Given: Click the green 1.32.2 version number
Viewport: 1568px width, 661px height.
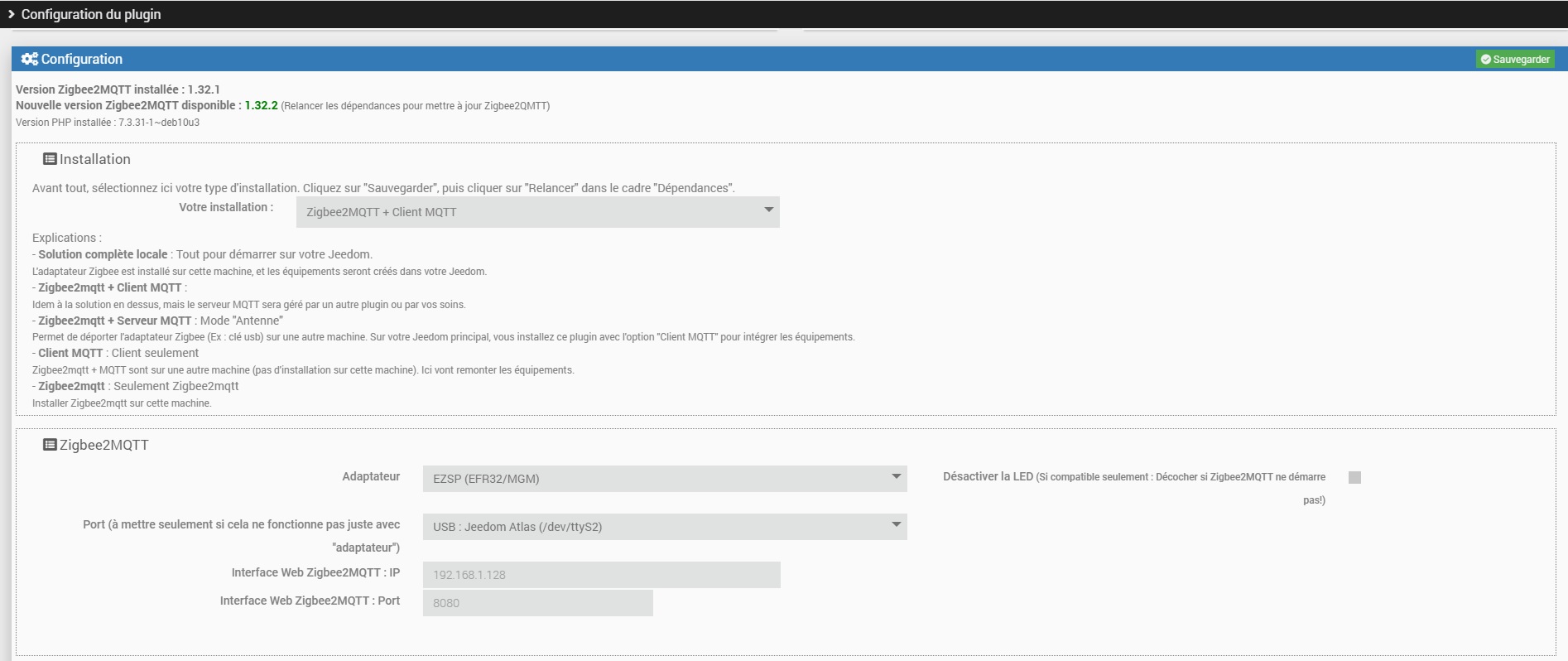Looking at the screenshot, I should click(x=262, y=105).
